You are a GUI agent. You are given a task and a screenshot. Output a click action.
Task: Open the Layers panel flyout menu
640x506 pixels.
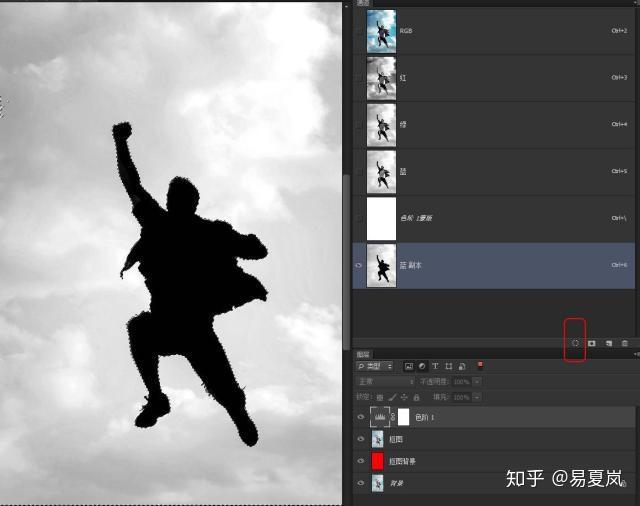click(637, 354)
